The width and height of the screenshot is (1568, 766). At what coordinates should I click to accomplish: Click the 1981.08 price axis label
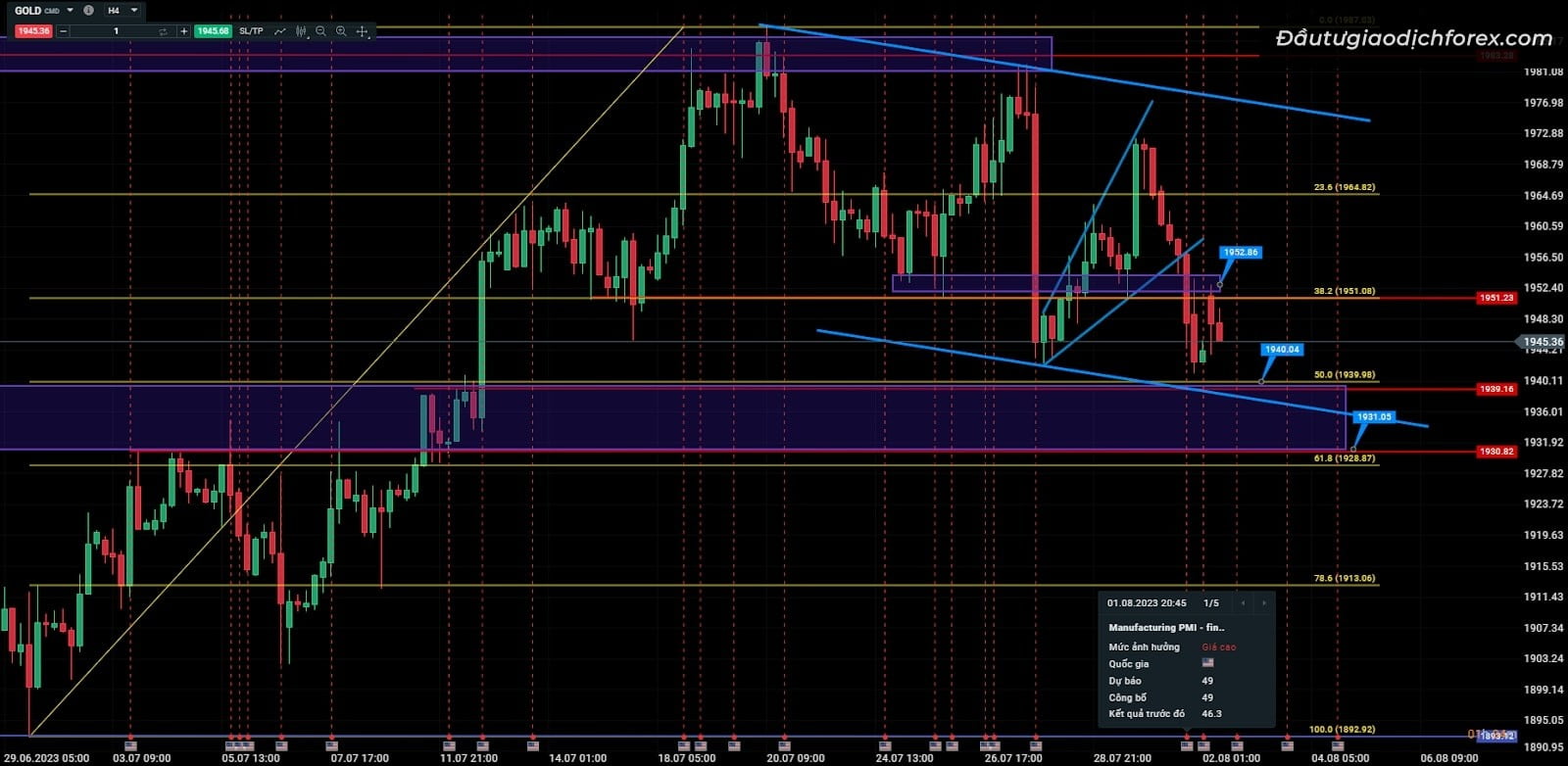(x=1543, y=72)
